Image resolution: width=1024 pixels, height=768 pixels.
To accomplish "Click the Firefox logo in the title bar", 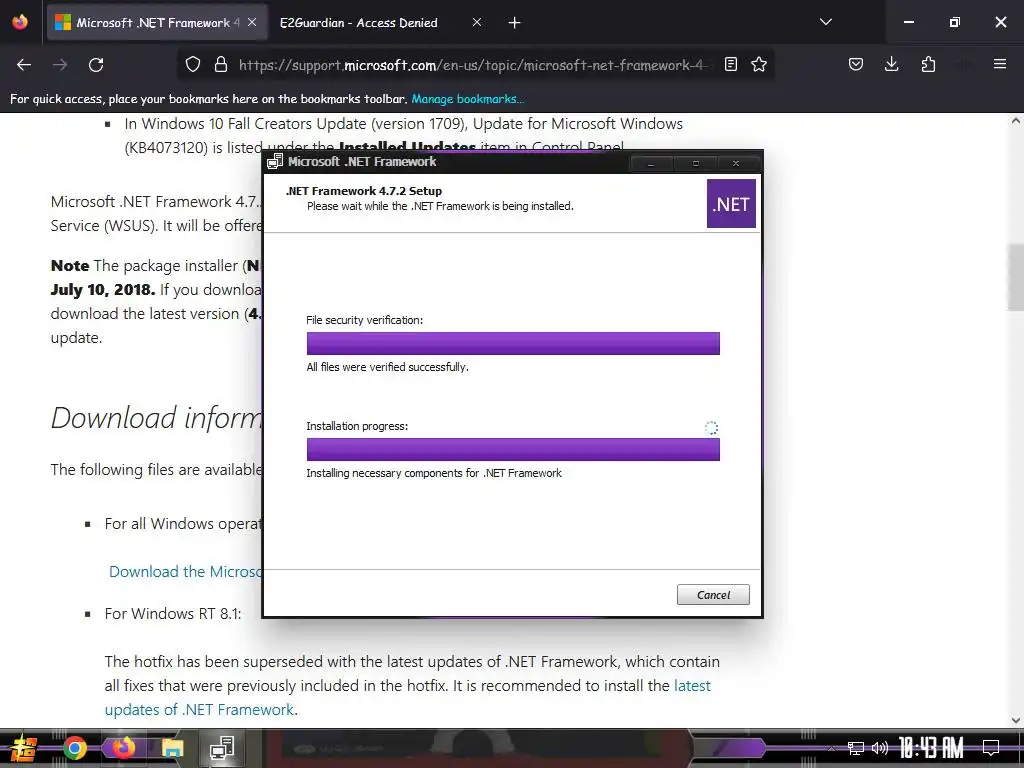I will (x=20, y=22).
